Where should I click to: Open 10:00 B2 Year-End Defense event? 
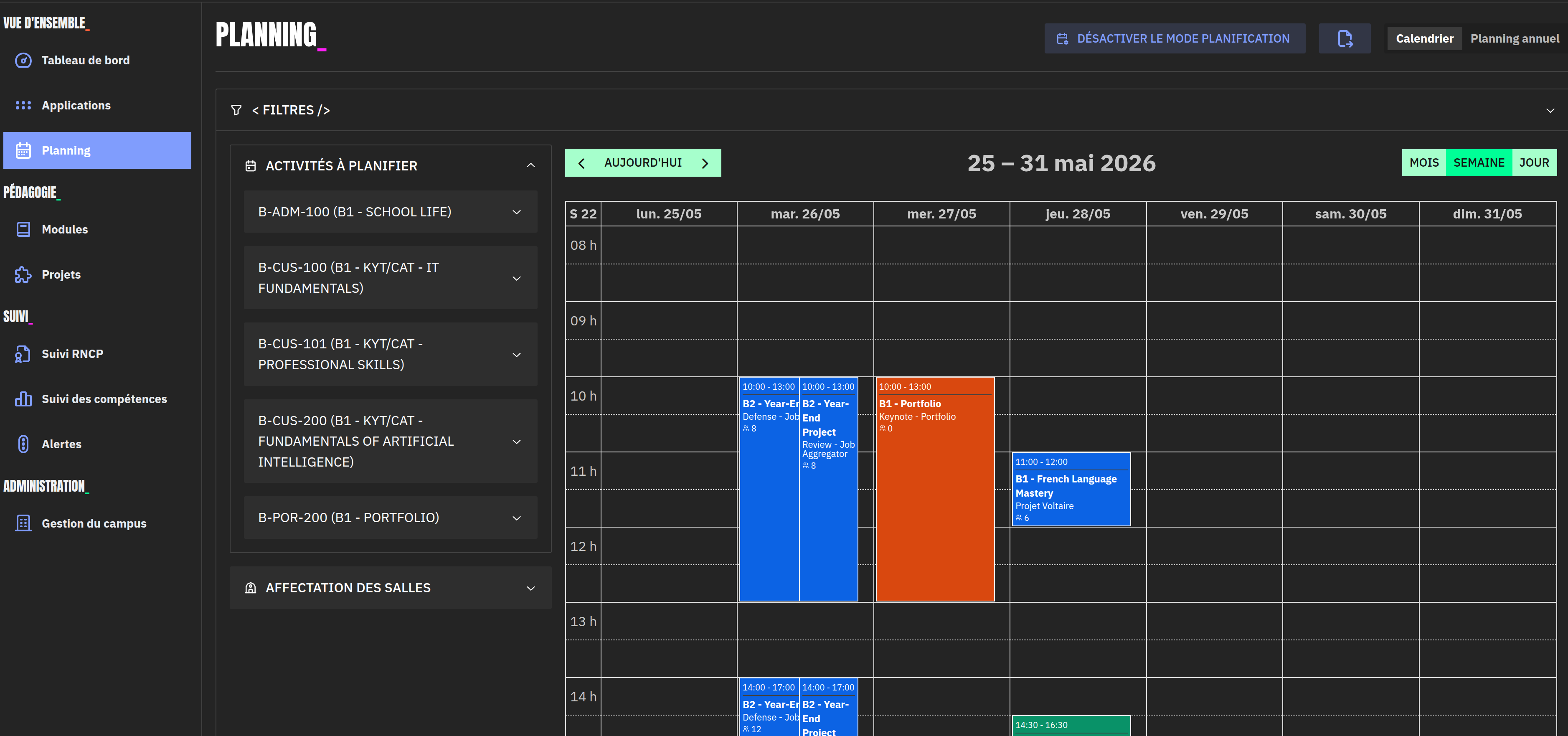click(769, 490)
